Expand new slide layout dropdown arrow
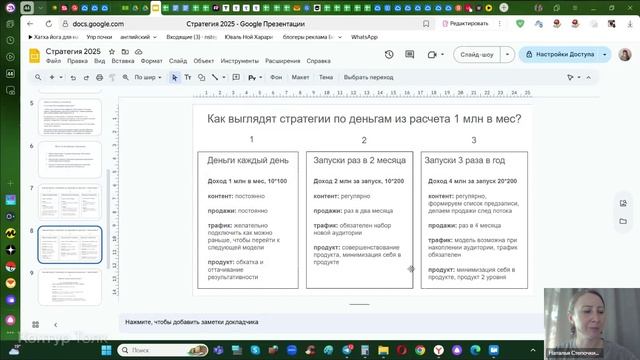 click(61, 77)
